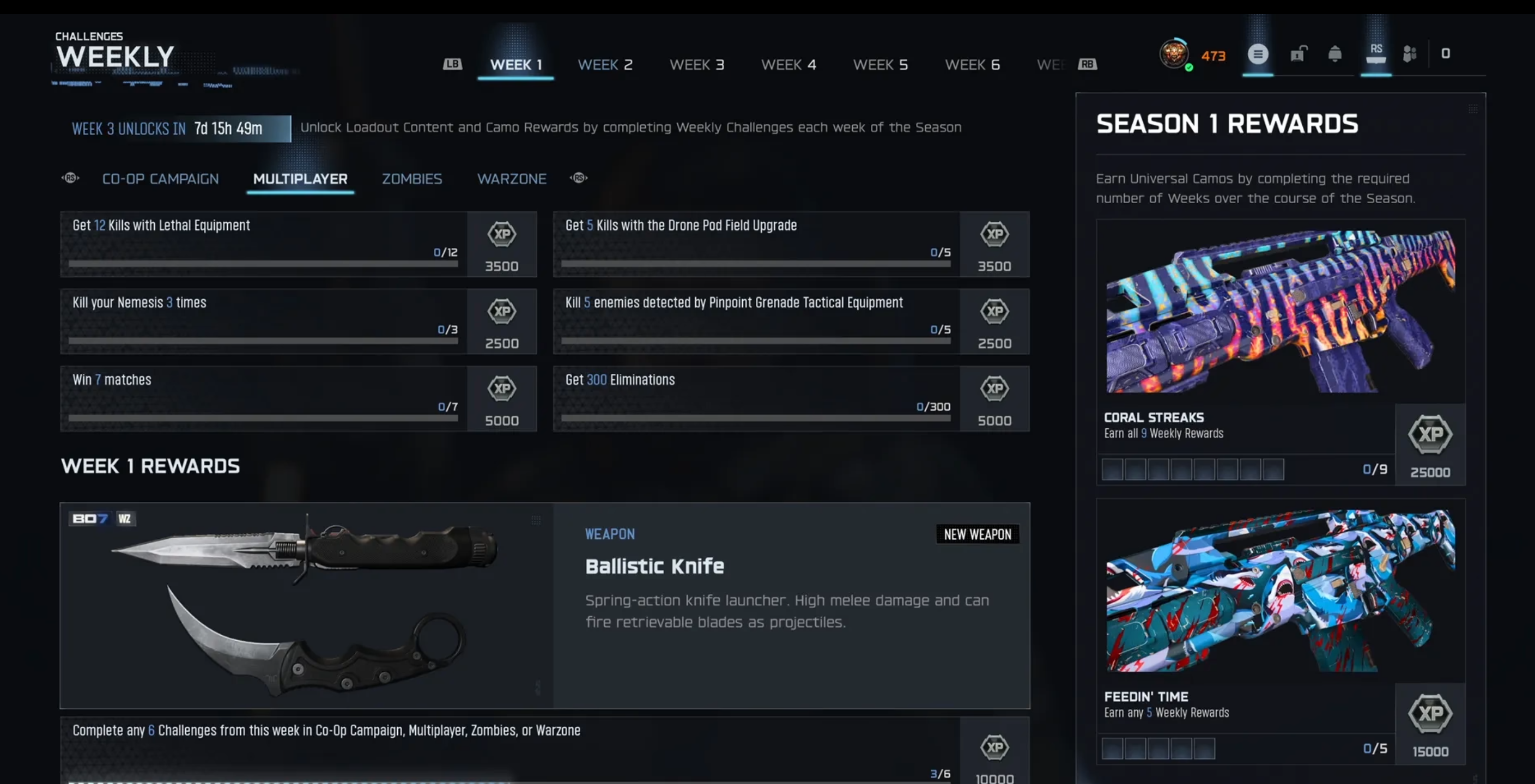Image resolution: width=1535 pixels, height=784 pixels.
Task: Select the Co-Op Campaign tab
Action: tap(160, 179)
